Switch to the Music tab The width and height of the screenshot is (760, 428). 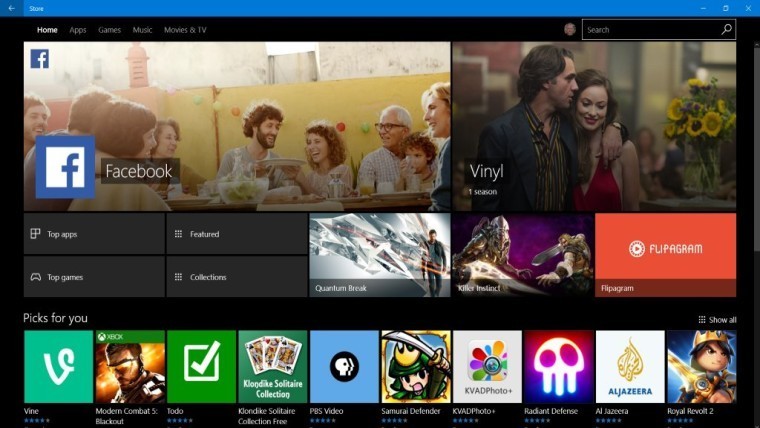point(142,30)
